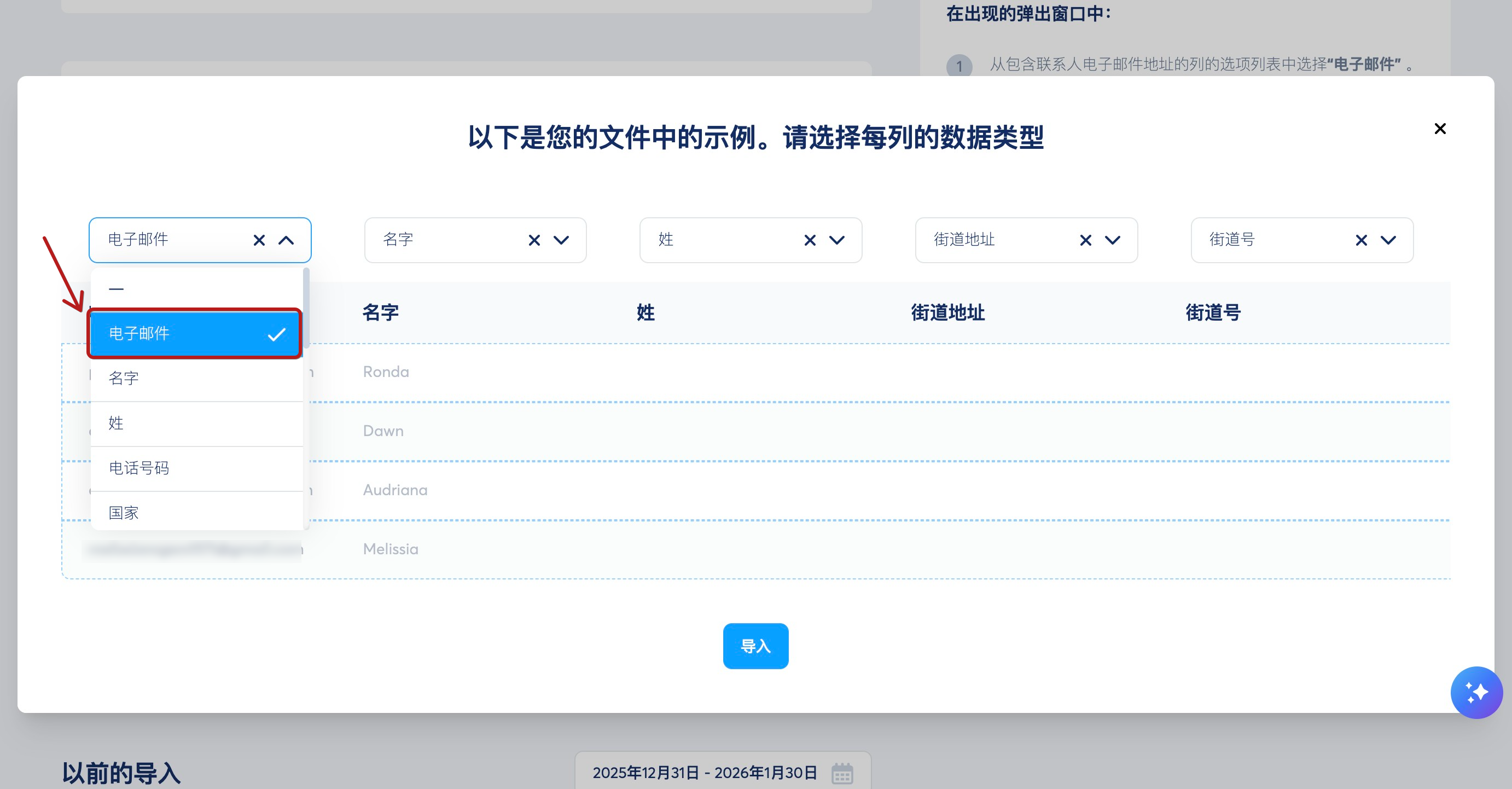The height and width of the screenshot is (789, 1512).
Task: Expand the 街道地址 dropdown chevron
Action: click(1113, 240)
